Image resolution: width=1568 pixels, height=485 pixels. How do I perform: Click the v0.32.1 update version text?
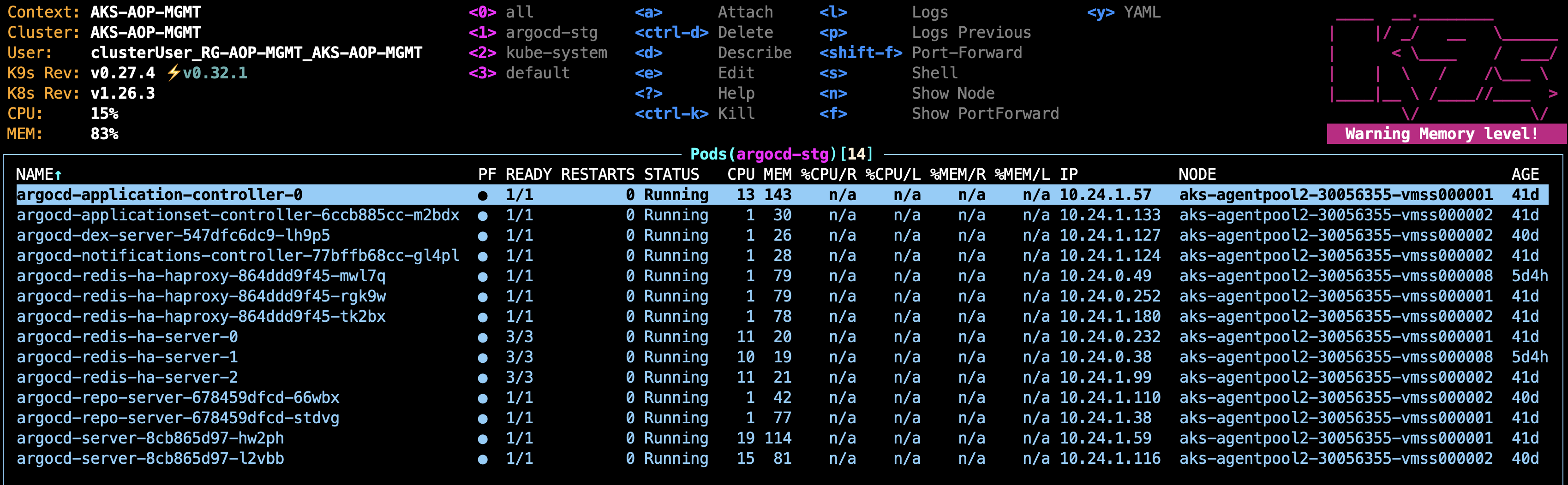[x=215, y=73]
